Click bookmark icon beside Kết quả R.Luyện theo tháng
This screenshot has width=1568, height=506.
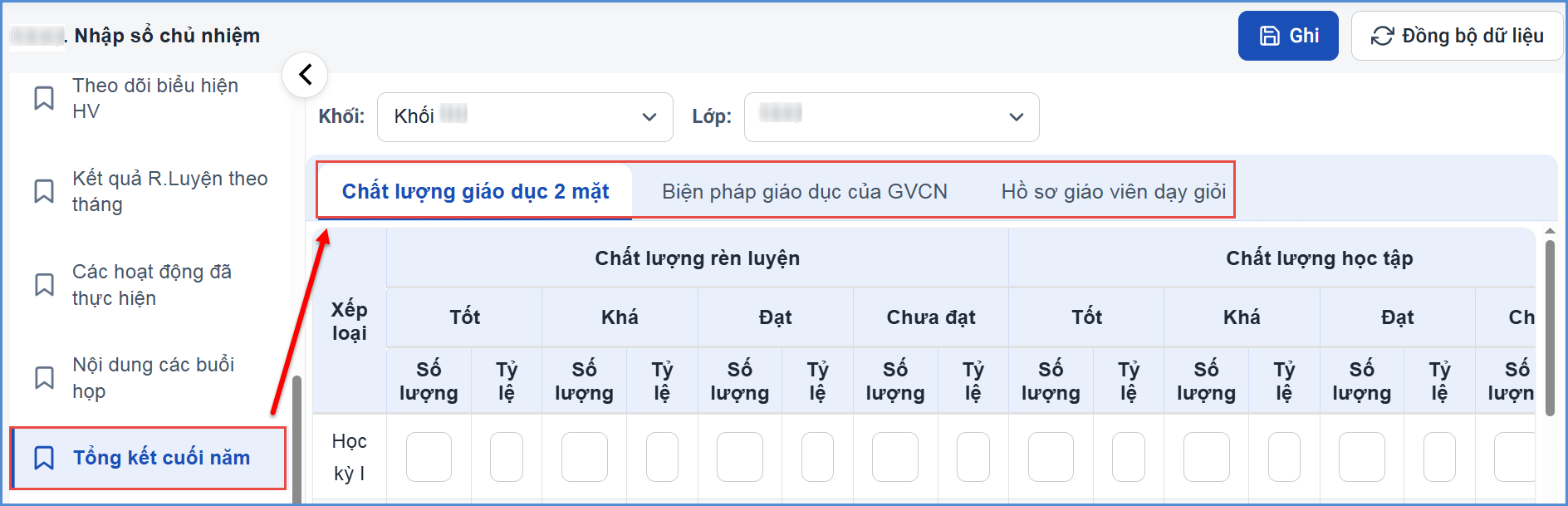(x=44, y=191)
